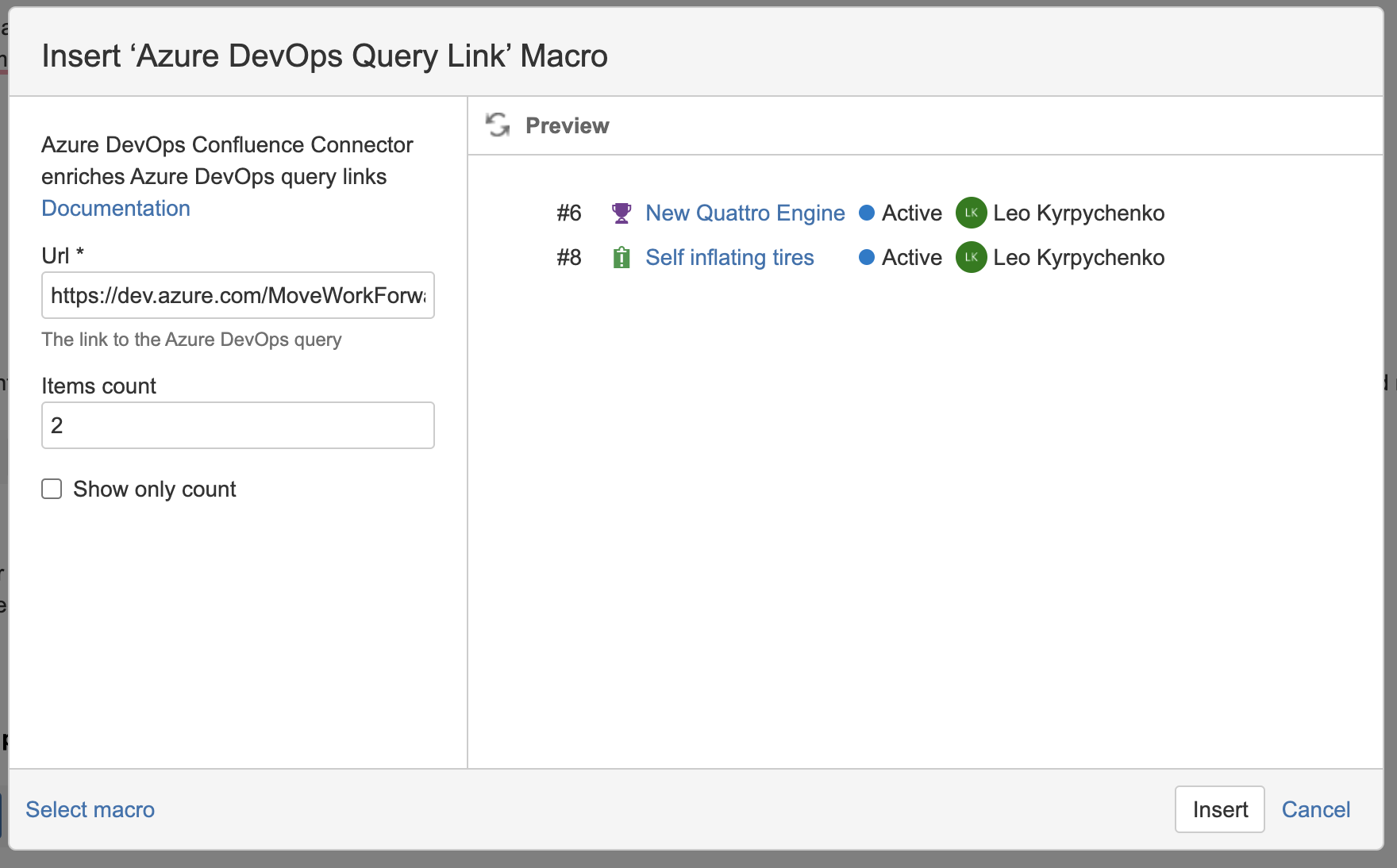The image size is (1397, 868).
Task: Click the purple trophy icon for item #6
Action: pos(622,213)
